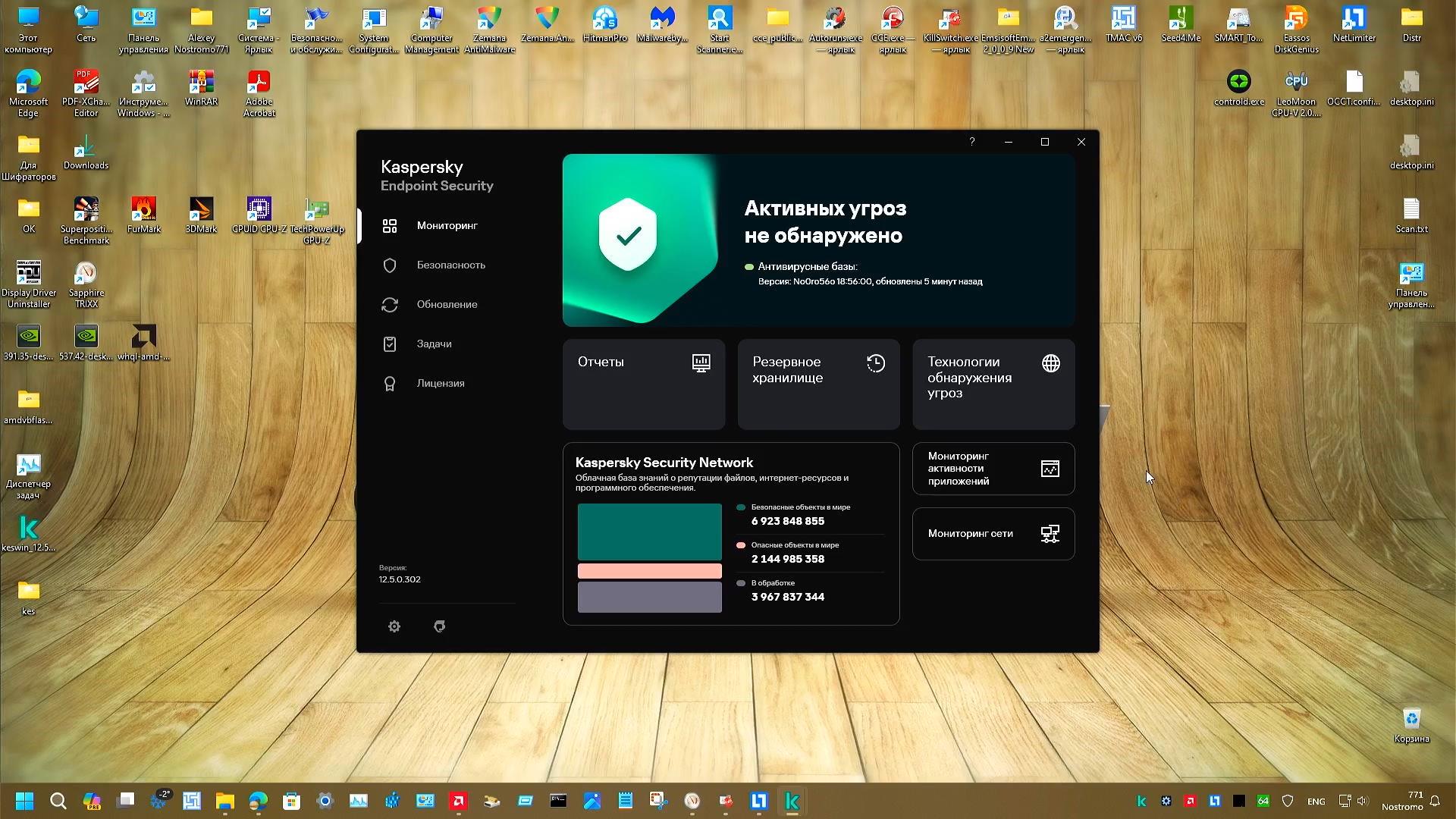
Task: Open settings via the gear icon
Action: click(394, 626)
